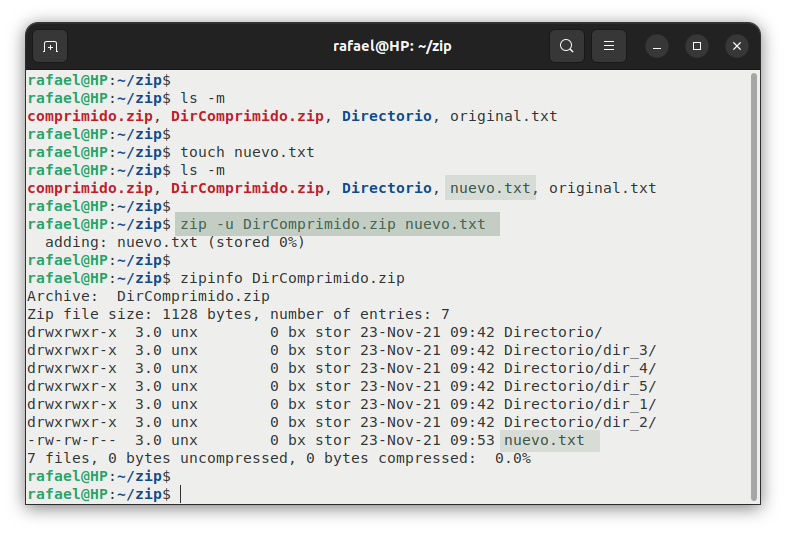
Task: Maximize the terminal window
Action: 697,47
